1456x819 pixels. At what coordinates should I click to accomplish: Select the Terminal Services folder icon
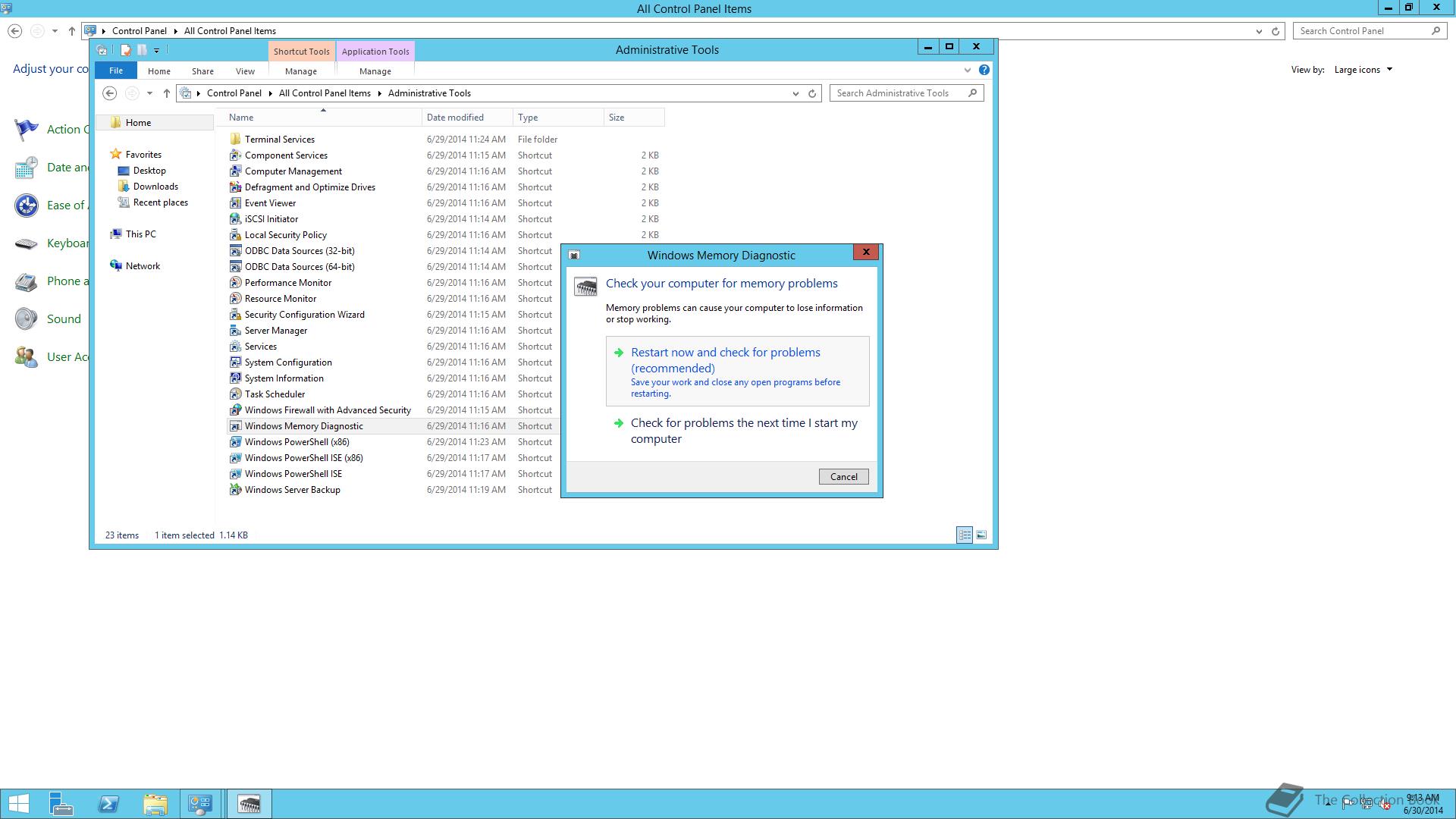point(235,140)
